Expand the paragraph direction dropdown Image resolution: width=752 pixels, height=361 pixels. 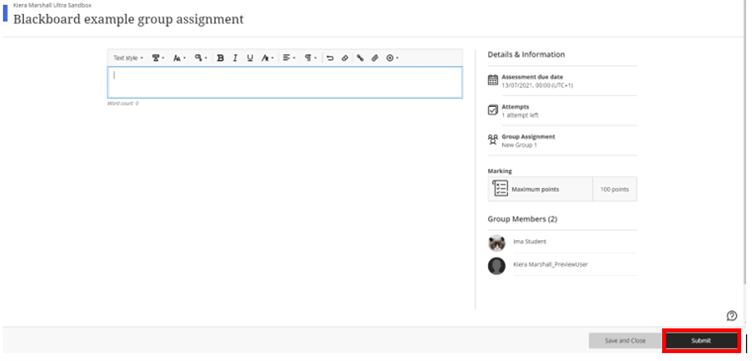point(311,58)
